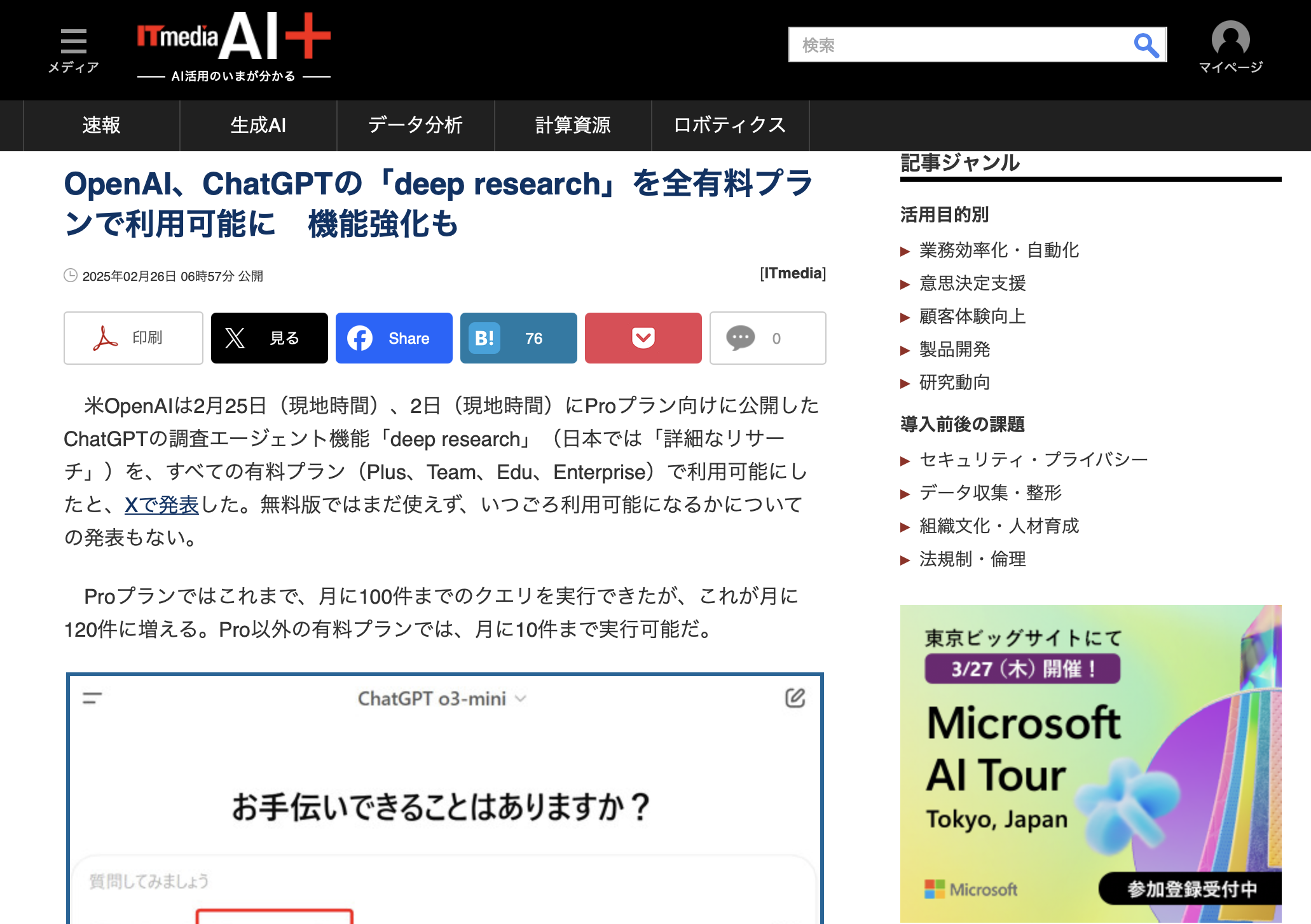Click the search magnifier icon
Image resolution: width=1311 pixels, height=924 pixels.
point(1146,45)
